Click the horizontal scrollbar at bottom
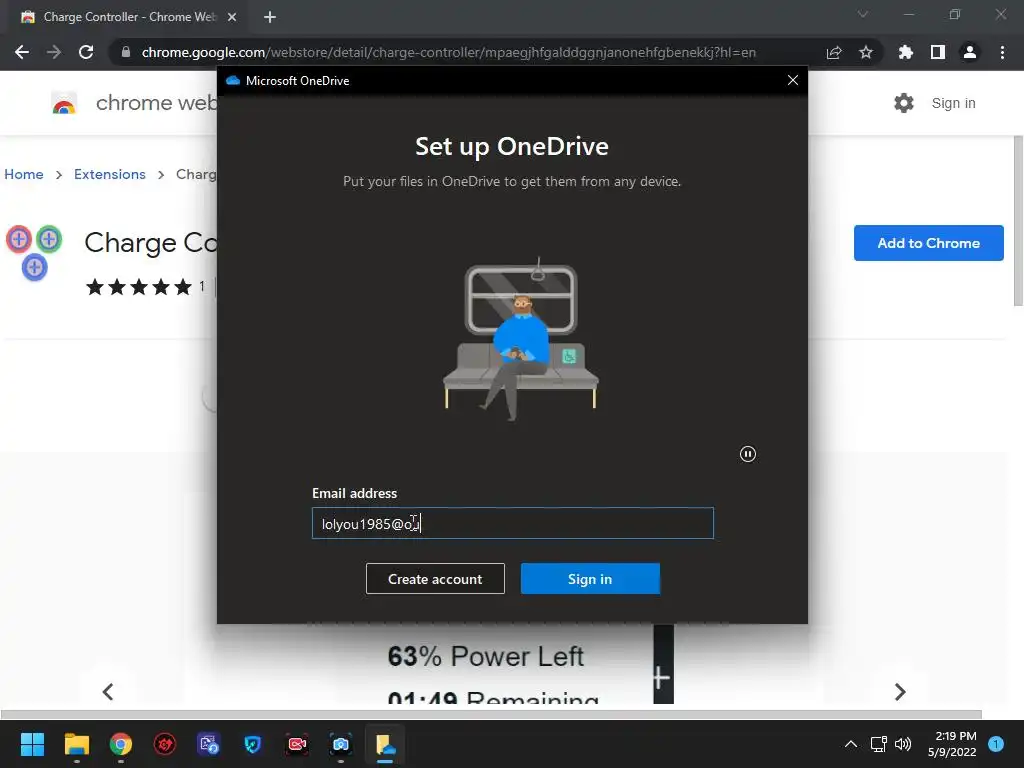The image size is (1024, 768). [x=491, y=714]
